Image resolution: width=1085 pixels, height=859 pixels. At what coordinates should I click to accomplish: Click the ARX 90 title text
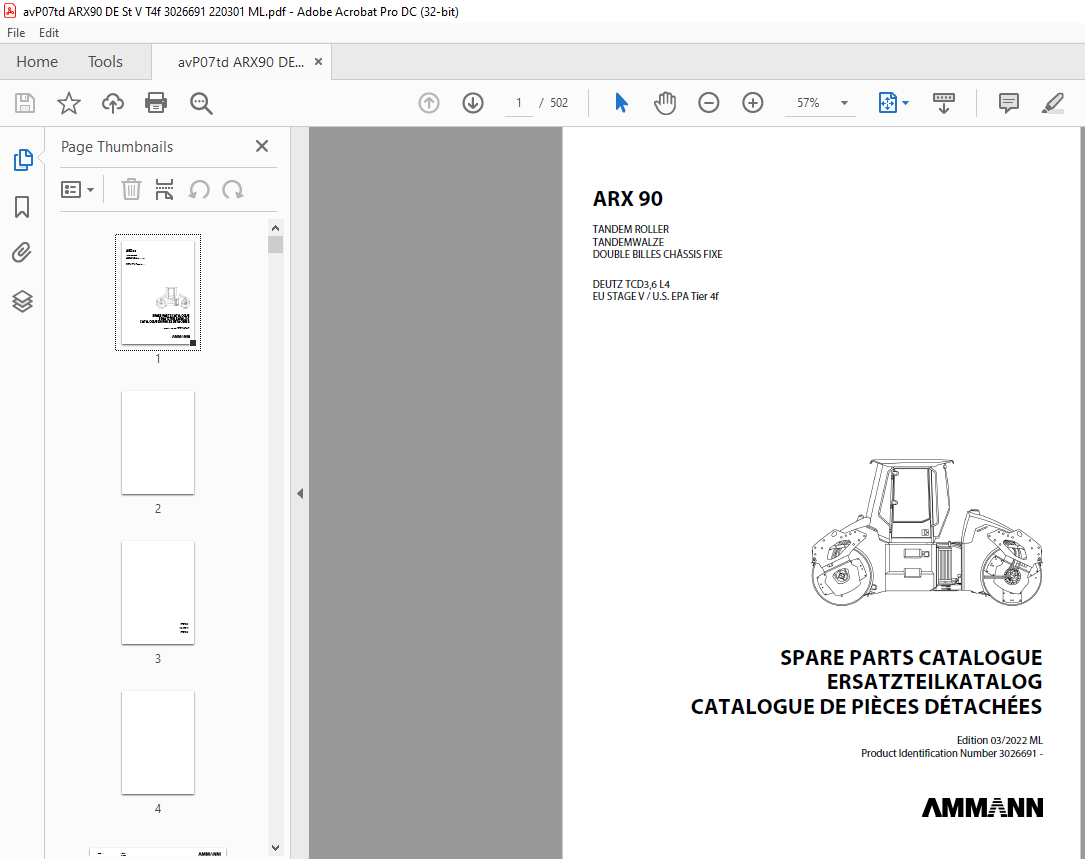(x=628, y=199)
